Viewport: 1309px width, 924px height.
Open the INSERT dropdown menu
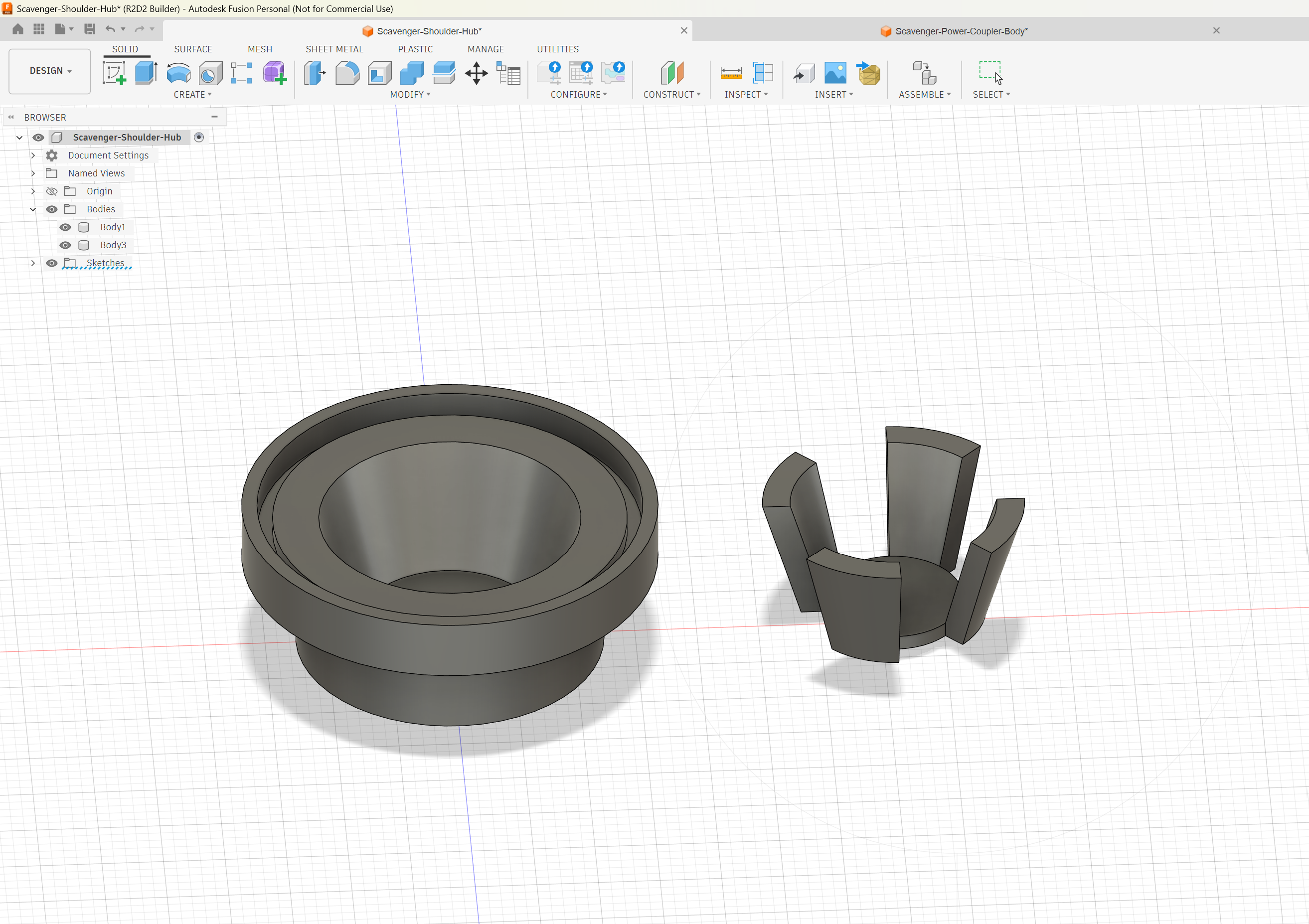tap(834, 95)
